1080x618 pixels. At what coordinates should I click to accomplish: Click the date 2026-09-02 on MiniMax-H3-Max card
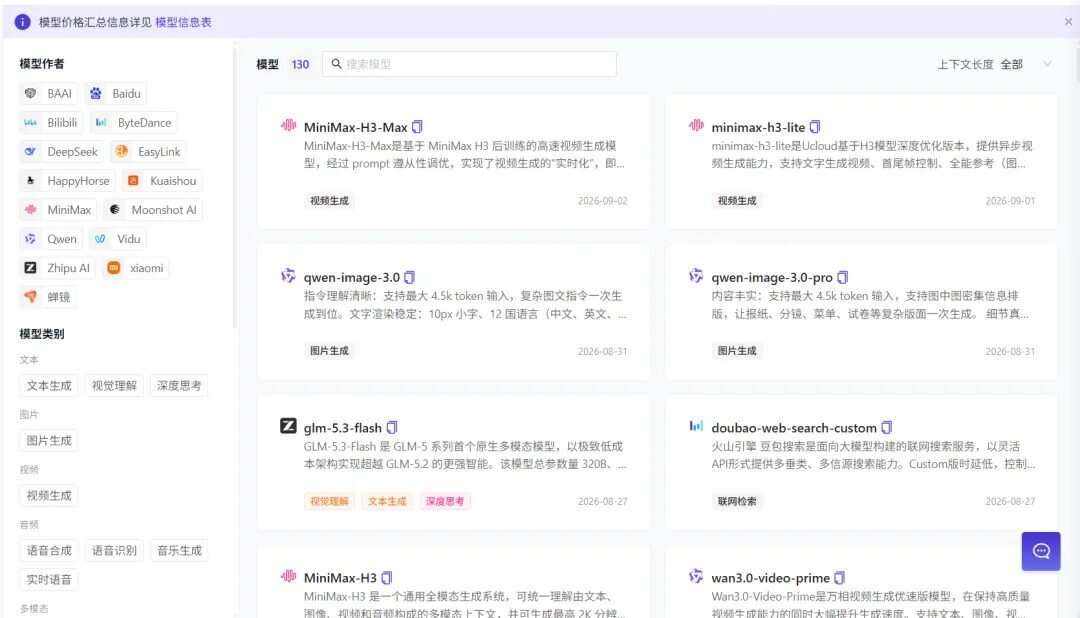point(603,201)
